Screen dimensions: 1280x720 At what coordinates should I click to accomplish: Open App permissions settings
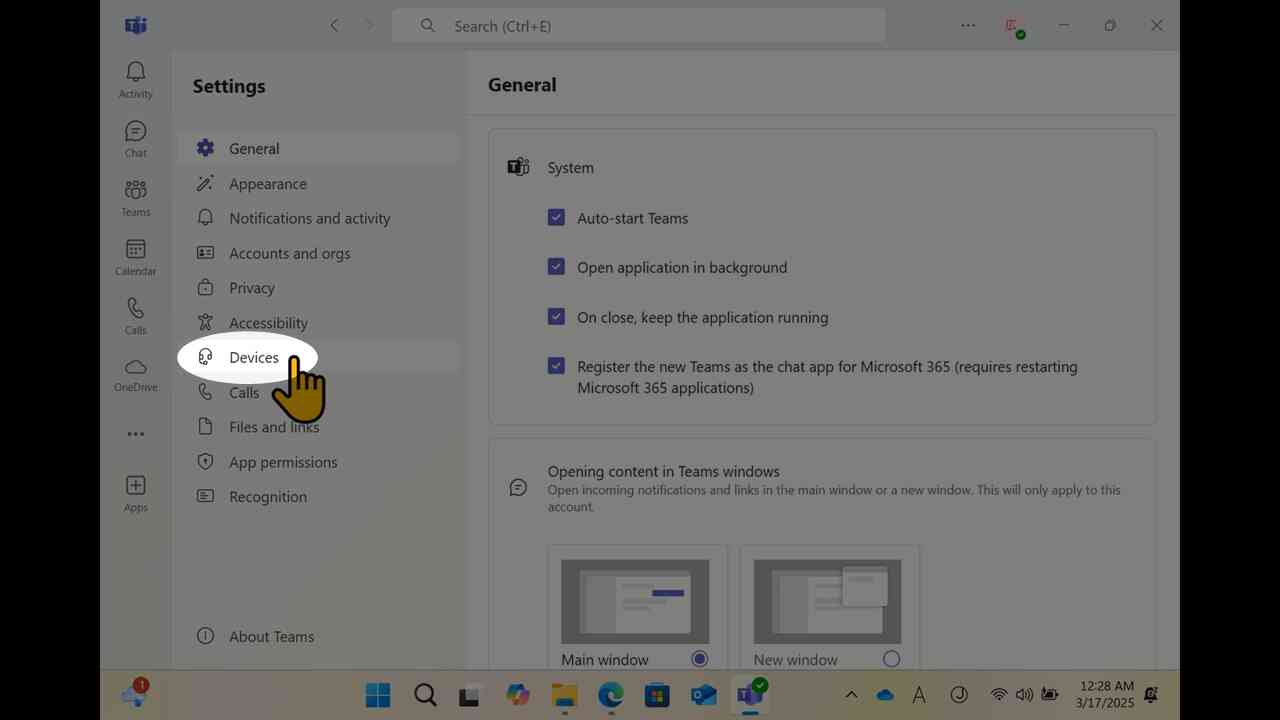318,462
